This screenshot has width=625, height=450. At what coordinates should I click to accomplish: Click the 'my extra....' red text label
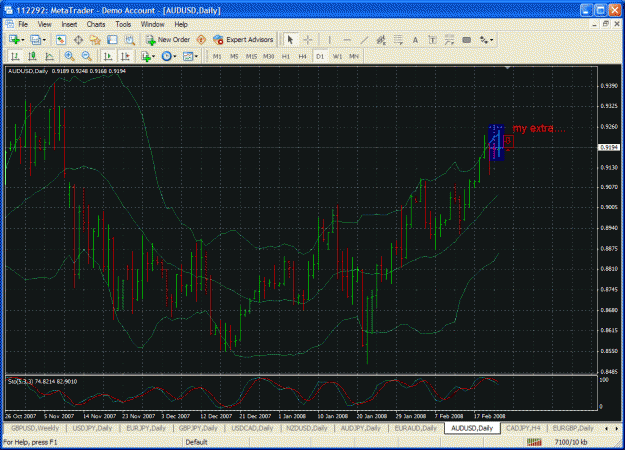click(539, 128)
